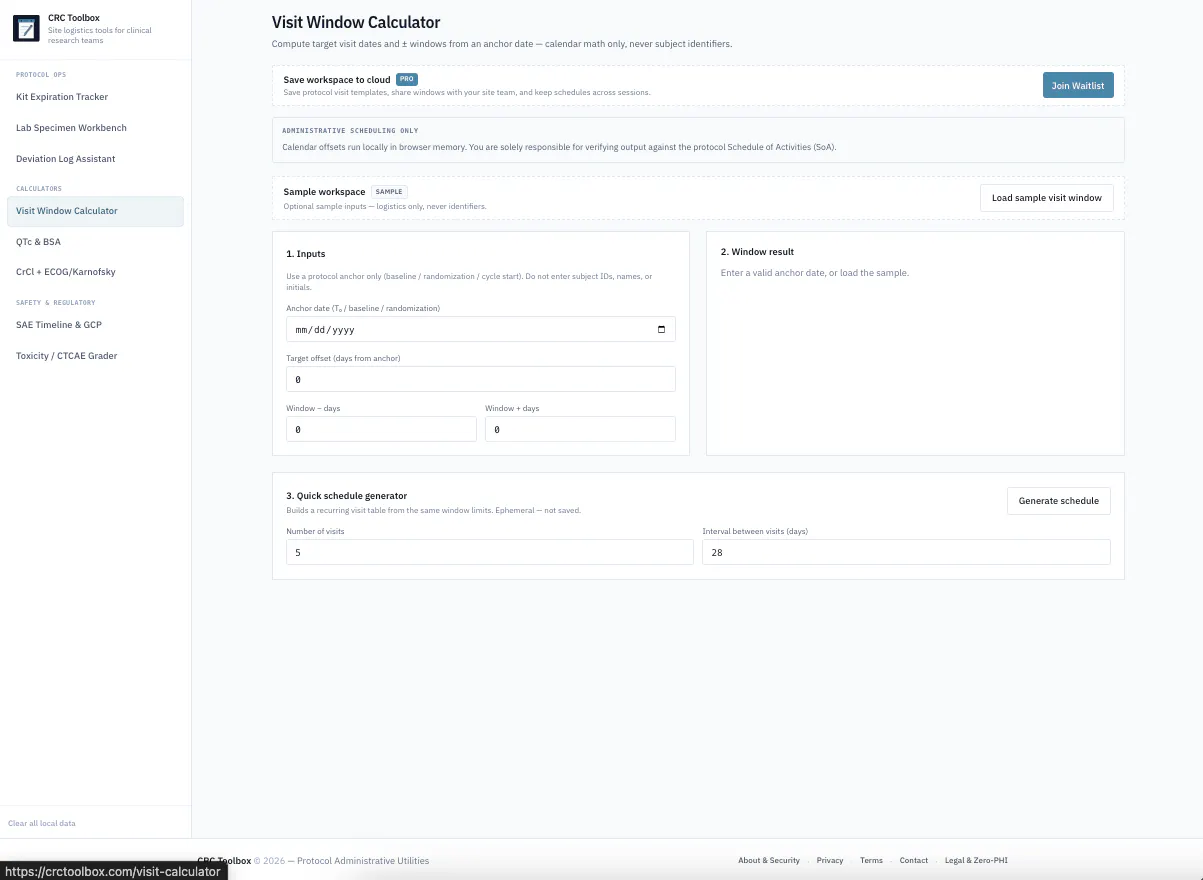
Task: Load sample visit window
Action: point(1046,198)
